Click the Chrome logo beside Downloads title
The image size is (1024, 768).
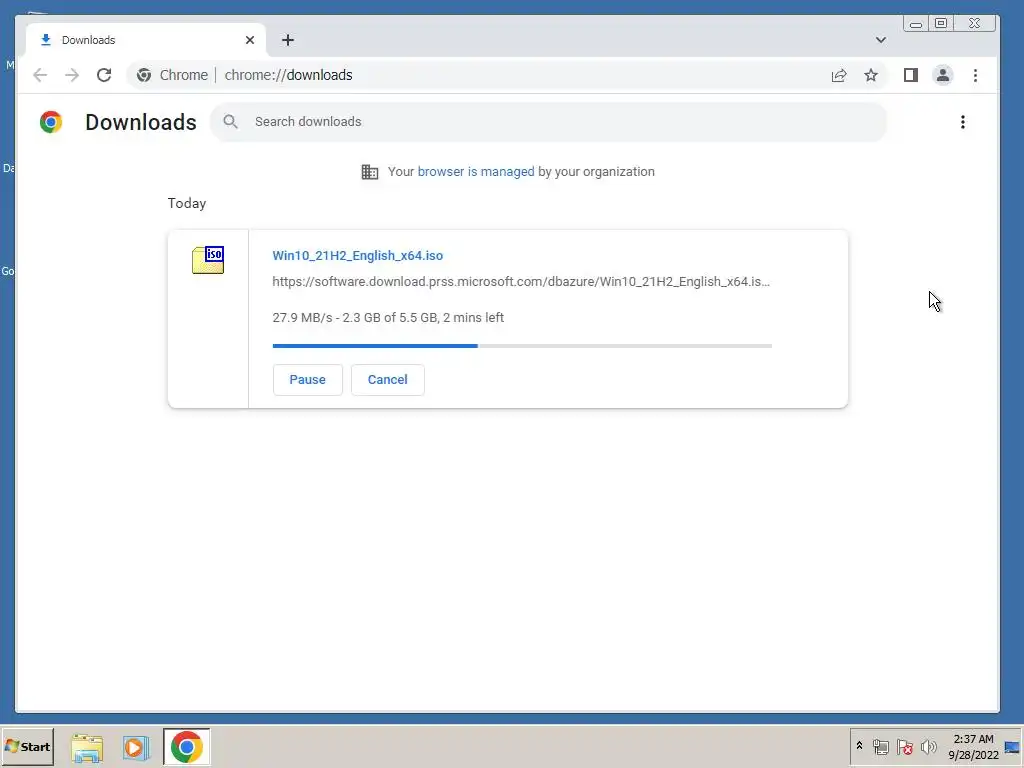(x=51, y=122)
